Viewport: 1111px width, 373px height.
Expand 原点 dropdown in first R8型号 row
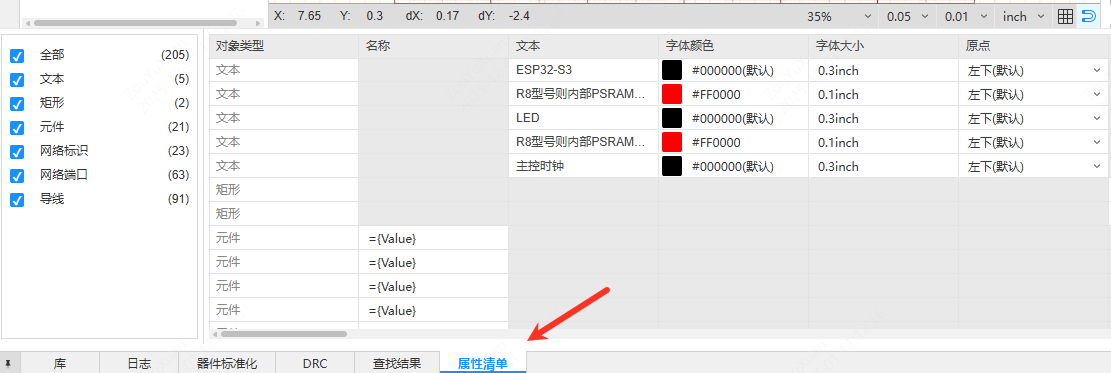coord(1097,94)
